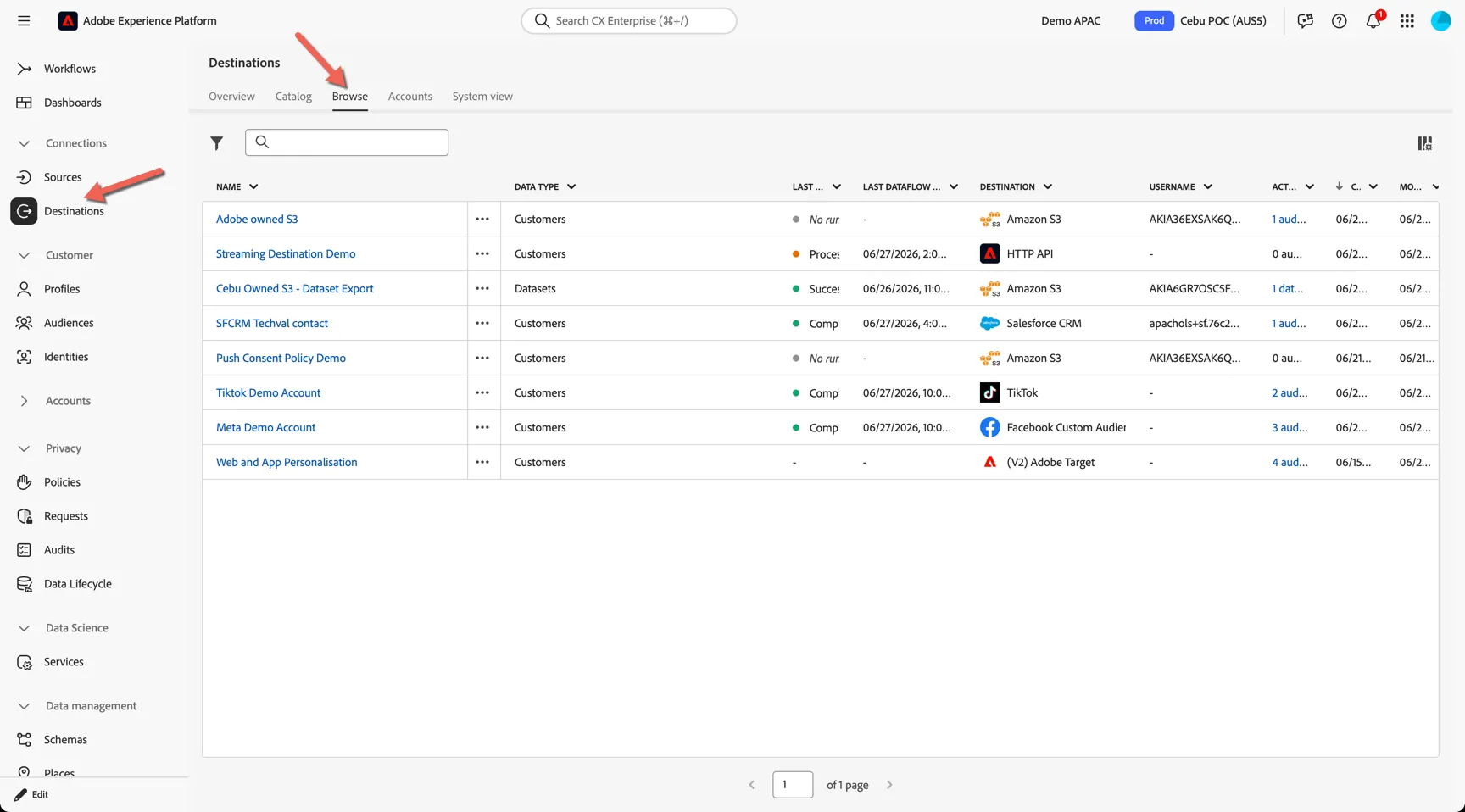
Task: Open the SFCRM Techval contact link
Action: pos(272,323)
